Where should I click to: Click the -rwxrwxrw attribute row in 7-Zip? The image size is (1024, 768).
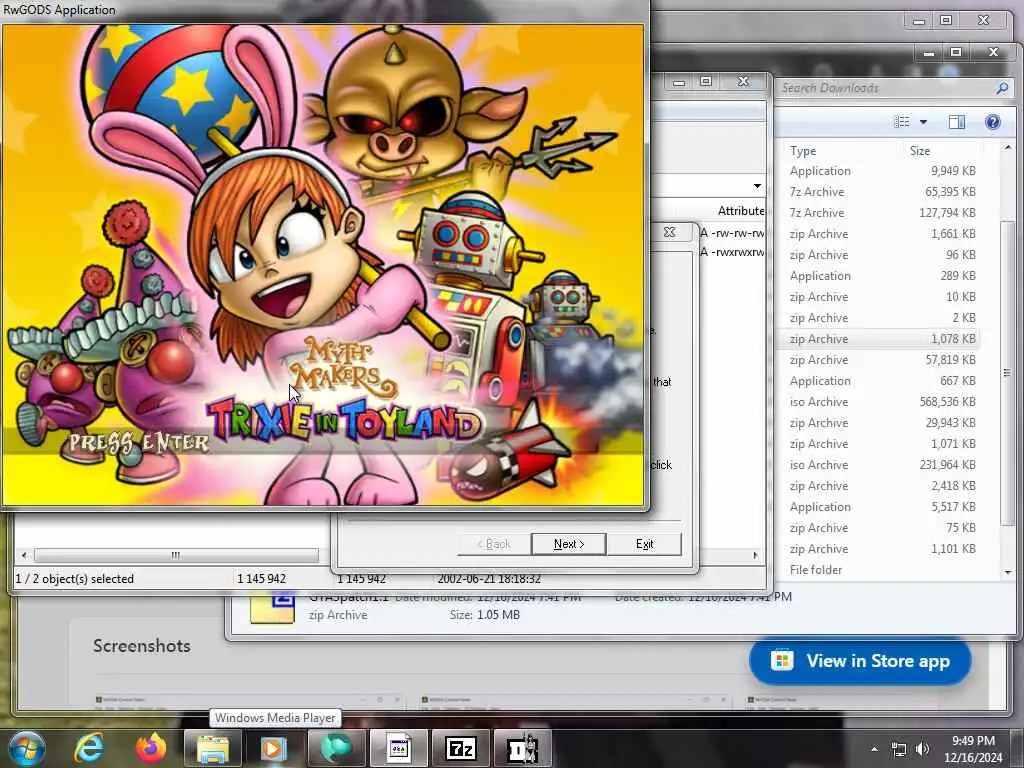click(x=732, y=252)
